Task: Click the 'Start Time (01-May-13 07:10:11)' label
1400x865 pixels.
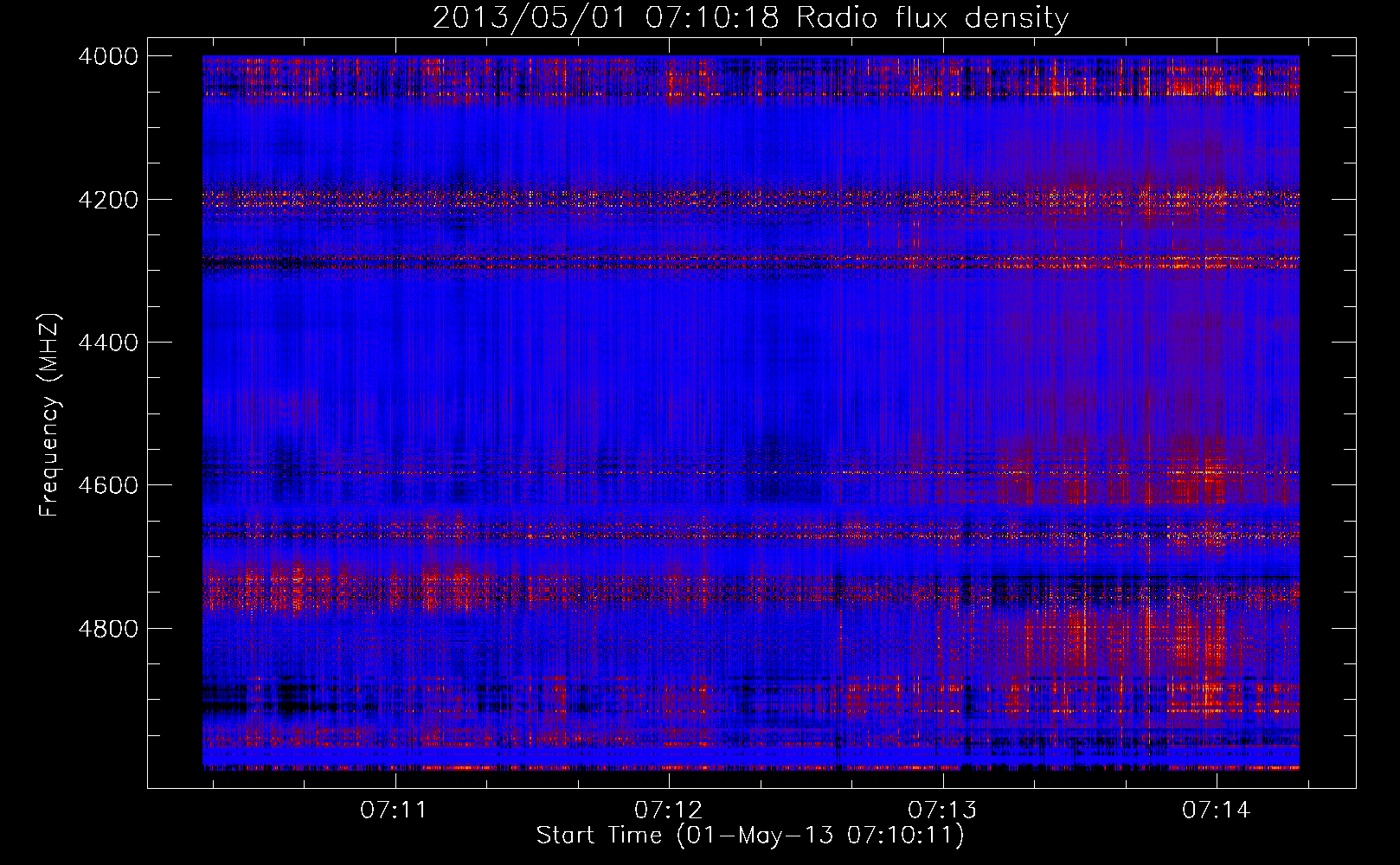Action: 750,836
